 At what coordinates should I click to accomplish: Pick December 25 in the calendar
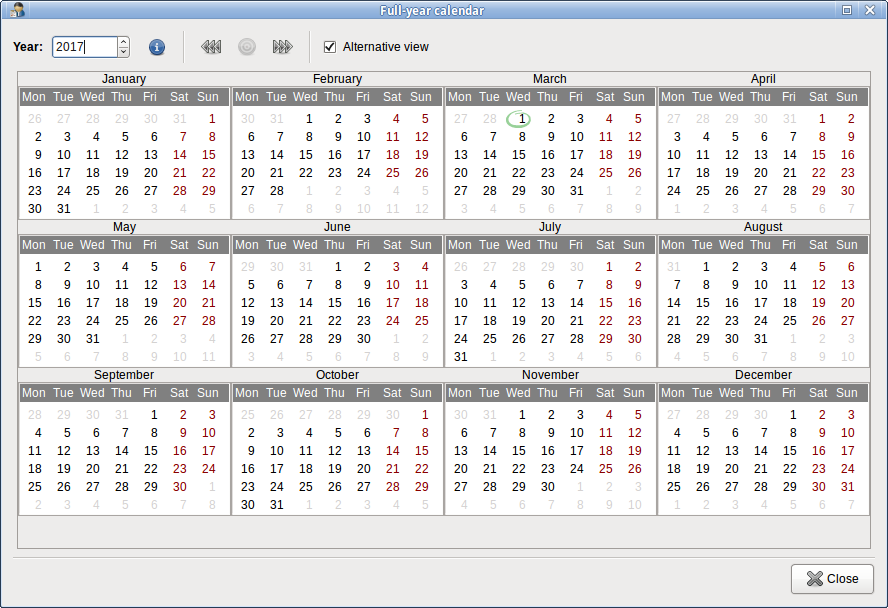pyautogui.click(x=674, y=487)
